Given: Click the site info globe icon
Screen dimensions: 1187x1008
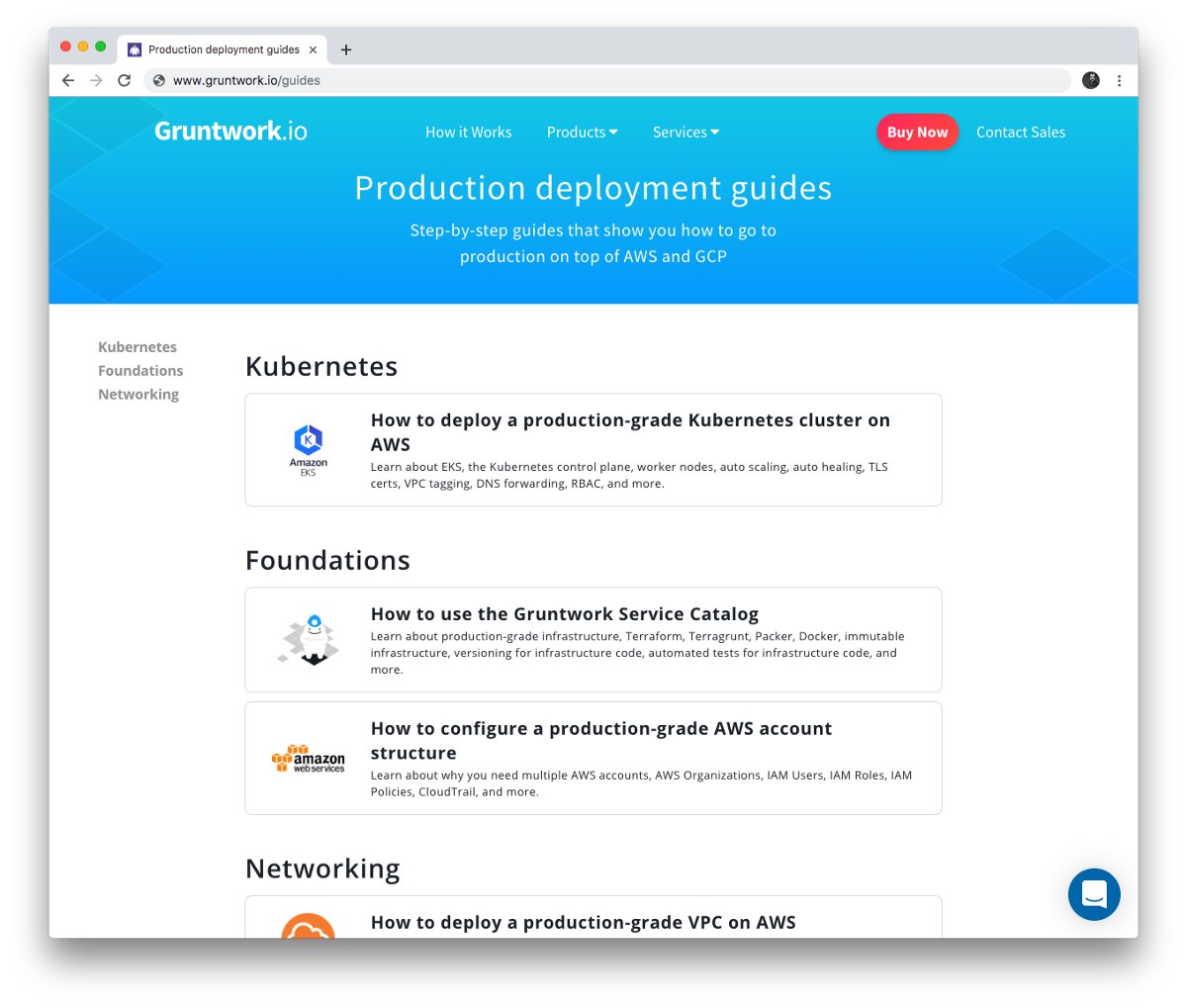Looking at the screenshot, I should coord(159,80).
